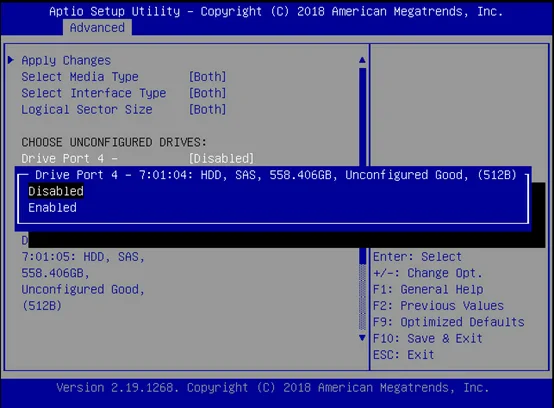This screenshot has height=408, width=554.
Task: Click the 'CHOOSE UNCONFIGURED DRIVES:' heading
Action: [x=114, y=142]
